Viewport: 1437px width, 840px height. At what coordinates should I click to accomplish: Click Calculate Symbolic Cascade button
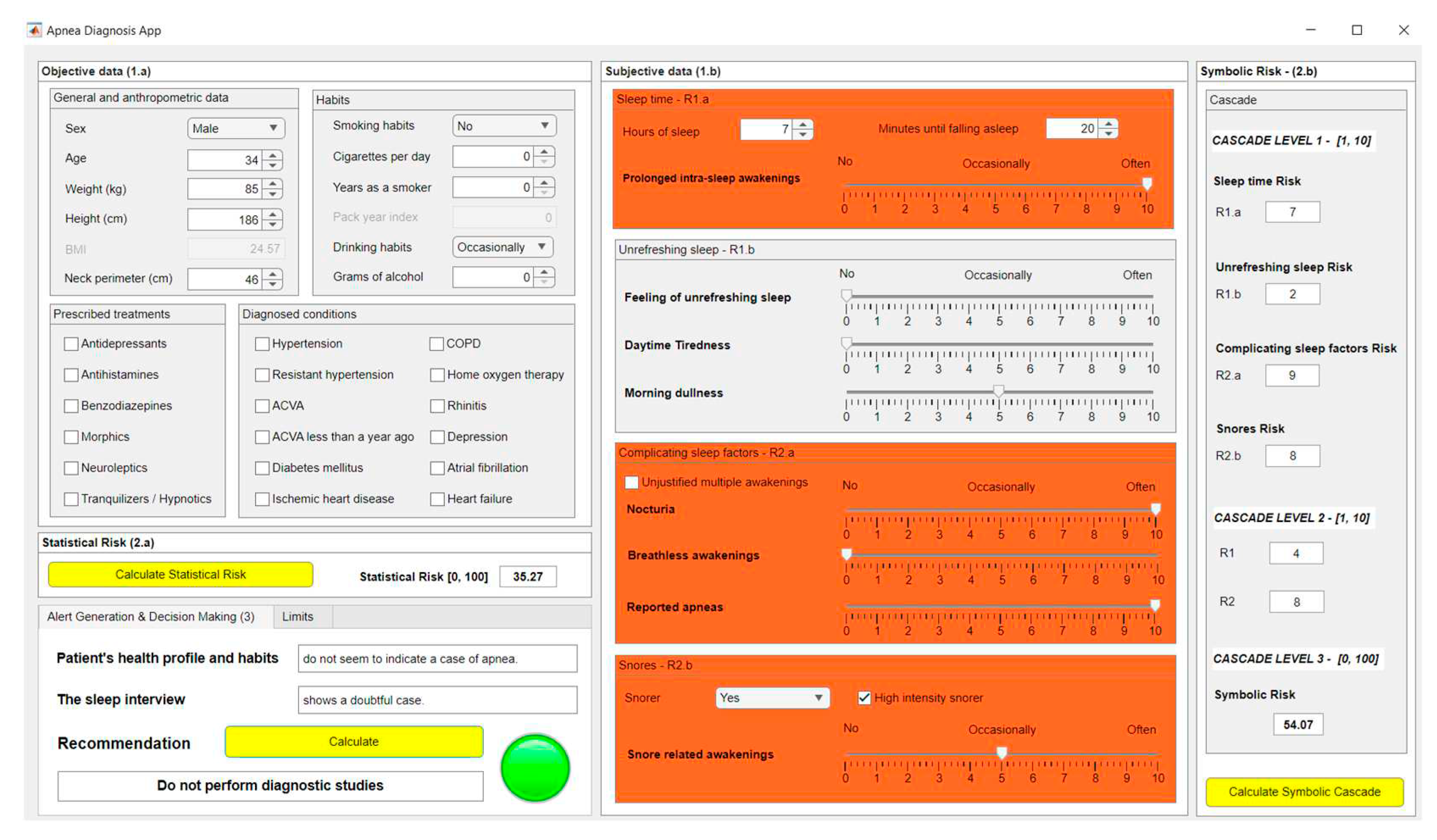1305,792
